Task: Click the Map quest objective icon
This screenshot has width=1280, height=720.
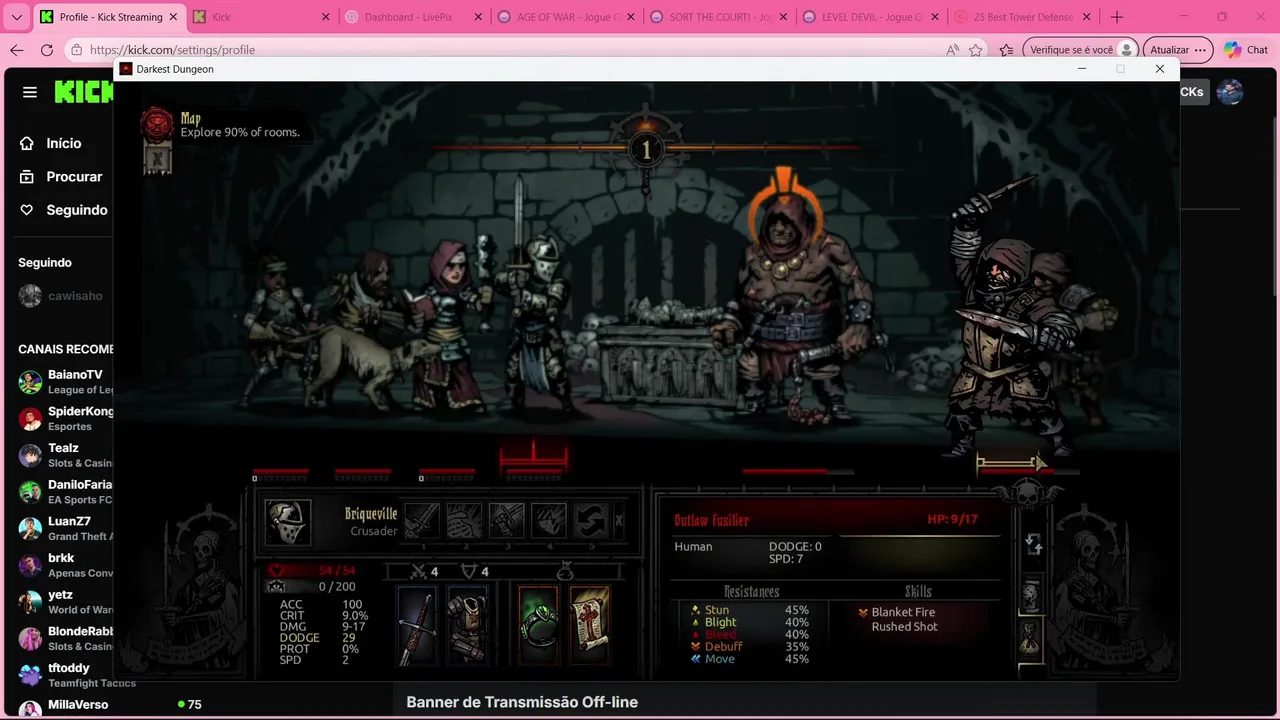Action: click(157, 124)
